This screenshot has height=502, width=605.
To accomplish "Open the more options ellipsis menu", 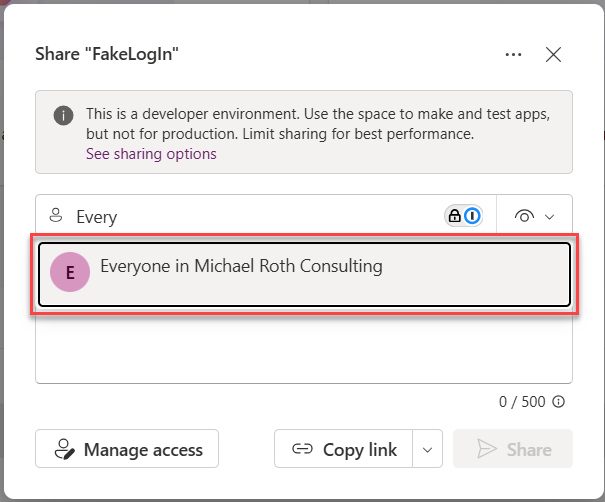I will tap(514, 55).
